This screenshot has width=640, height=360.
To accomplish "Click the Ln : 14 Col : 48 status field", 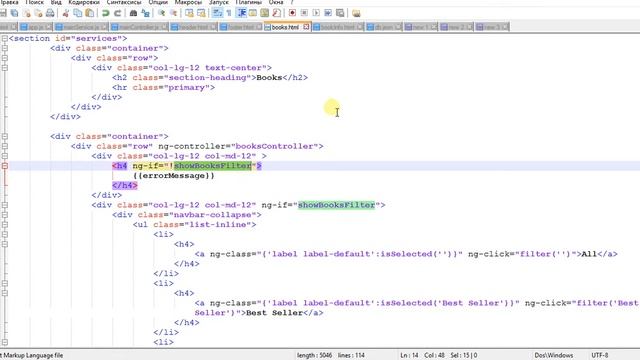I will (x=422, y=356).
